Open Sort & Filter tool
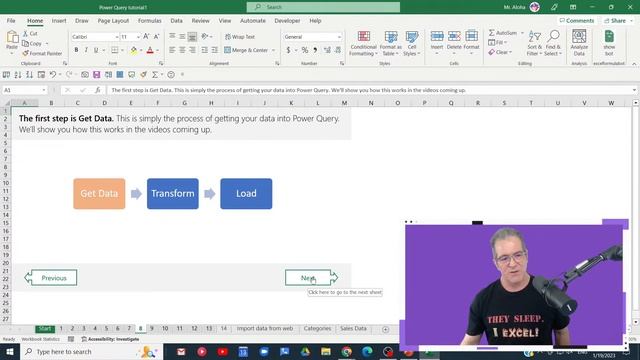Viewport: 640px width, 360px height. [x=534, y=42]
